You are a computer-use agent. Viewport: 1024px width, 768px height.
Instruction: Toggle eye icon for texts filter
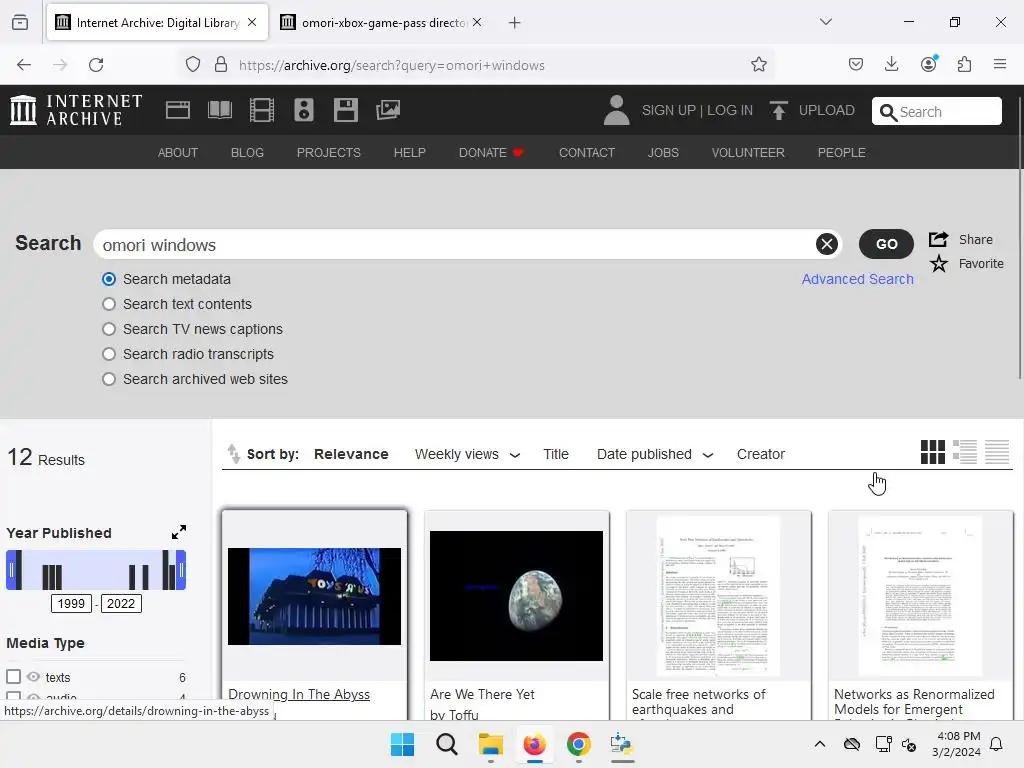33,677
